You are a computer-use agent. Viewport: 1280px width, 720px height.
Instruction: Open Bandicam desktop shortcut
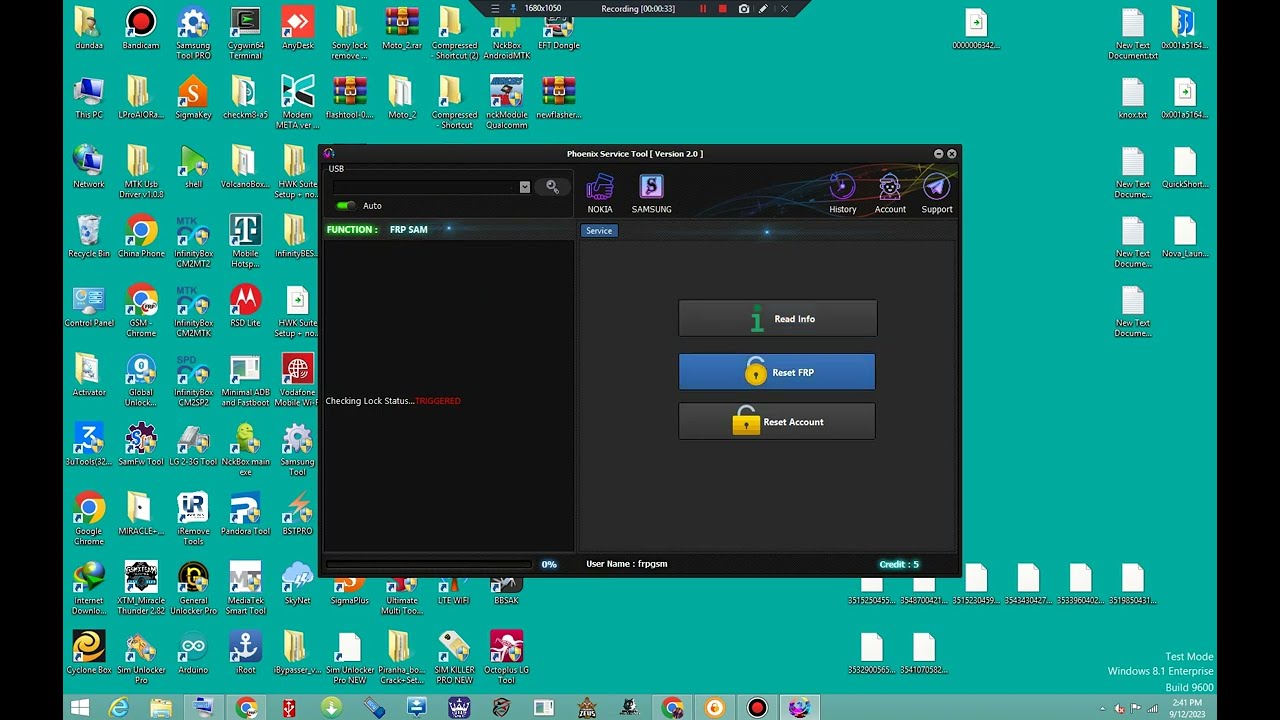141,28
